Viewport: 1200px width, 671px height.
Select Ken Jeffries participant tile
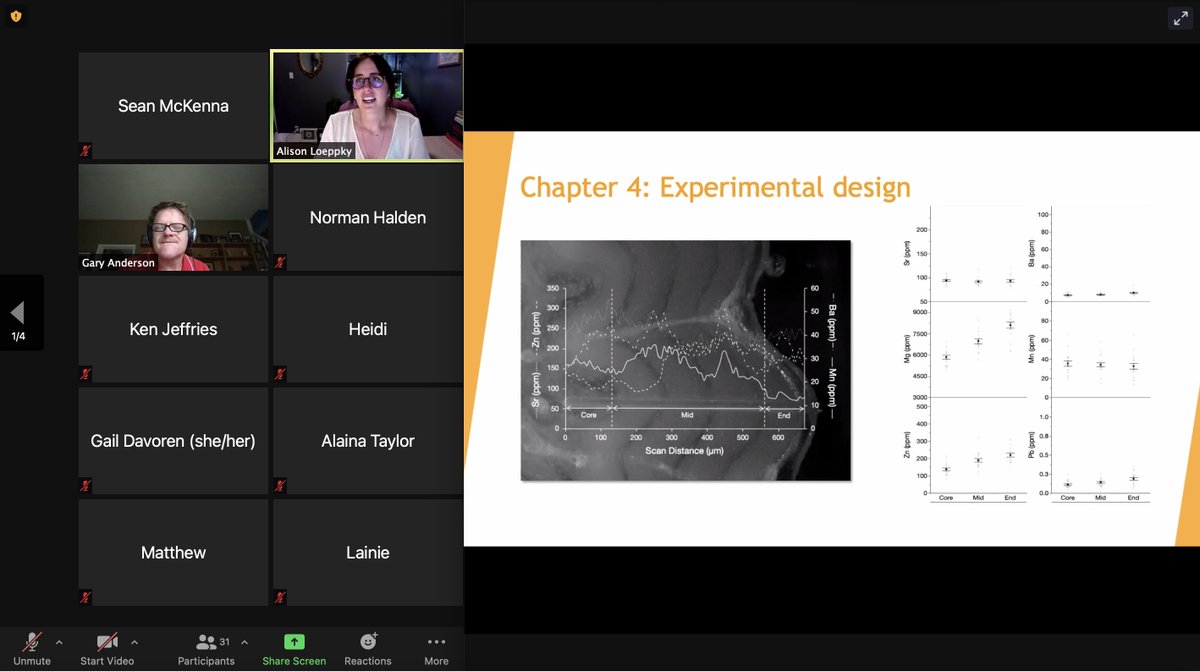173,329
